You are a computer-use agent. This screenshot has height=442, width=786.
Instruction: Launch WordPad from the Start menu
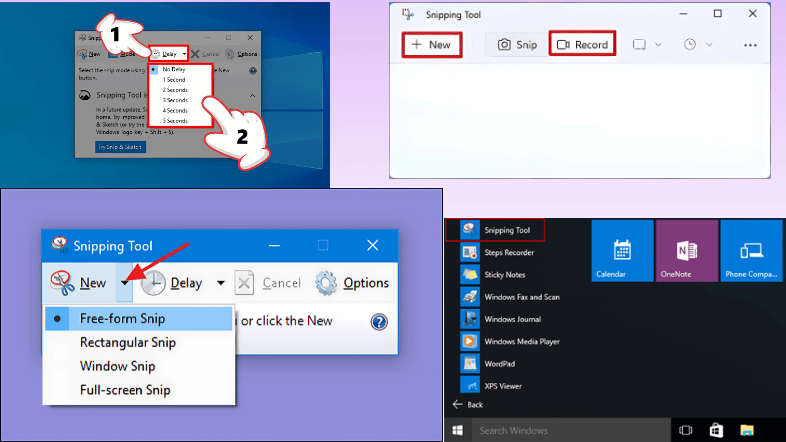click(x=488, y=364)
